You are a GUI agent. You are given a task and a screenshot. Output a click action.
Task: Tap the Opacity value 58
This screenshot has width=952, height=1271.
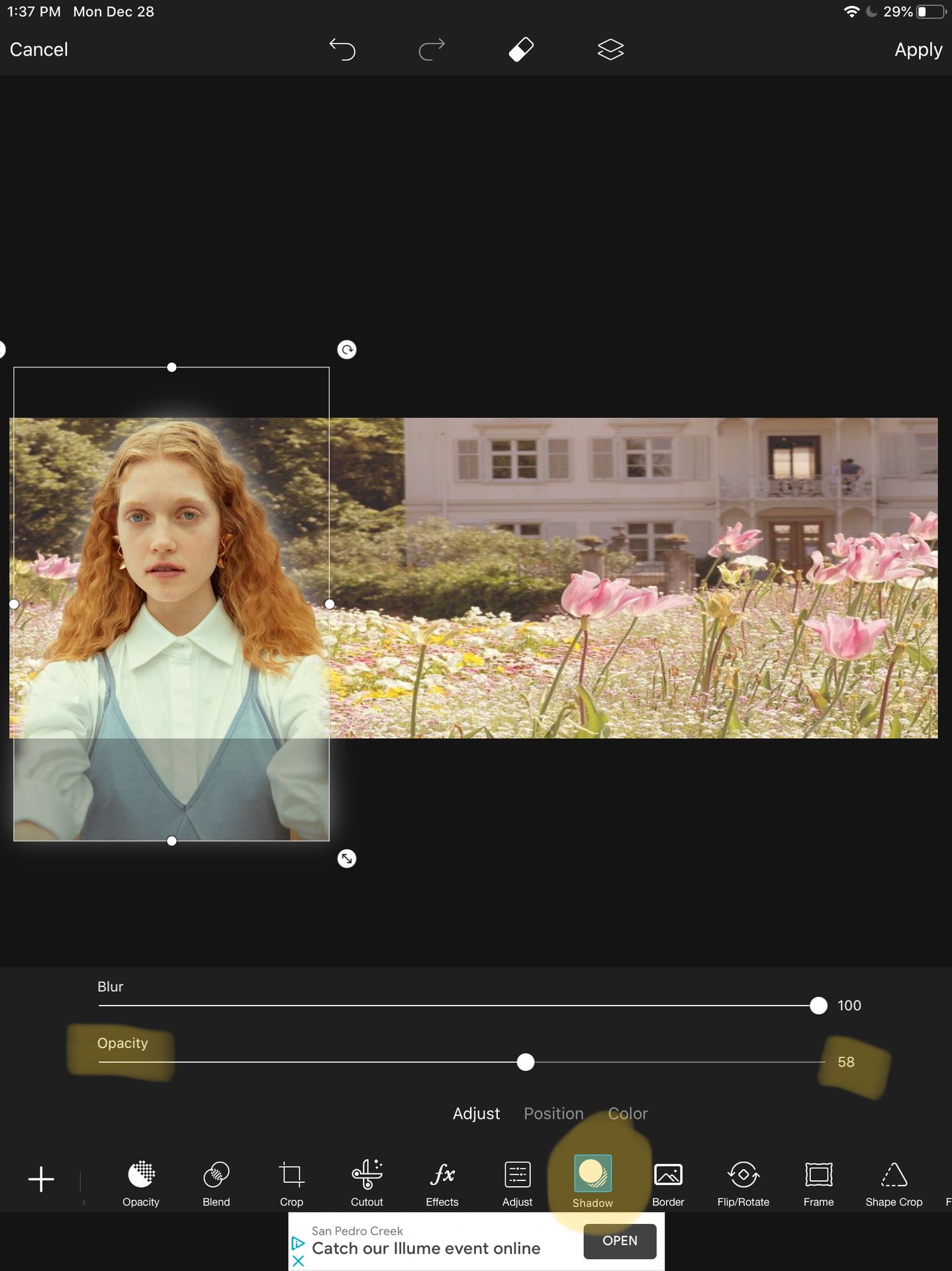click(x=846, y=1062)
